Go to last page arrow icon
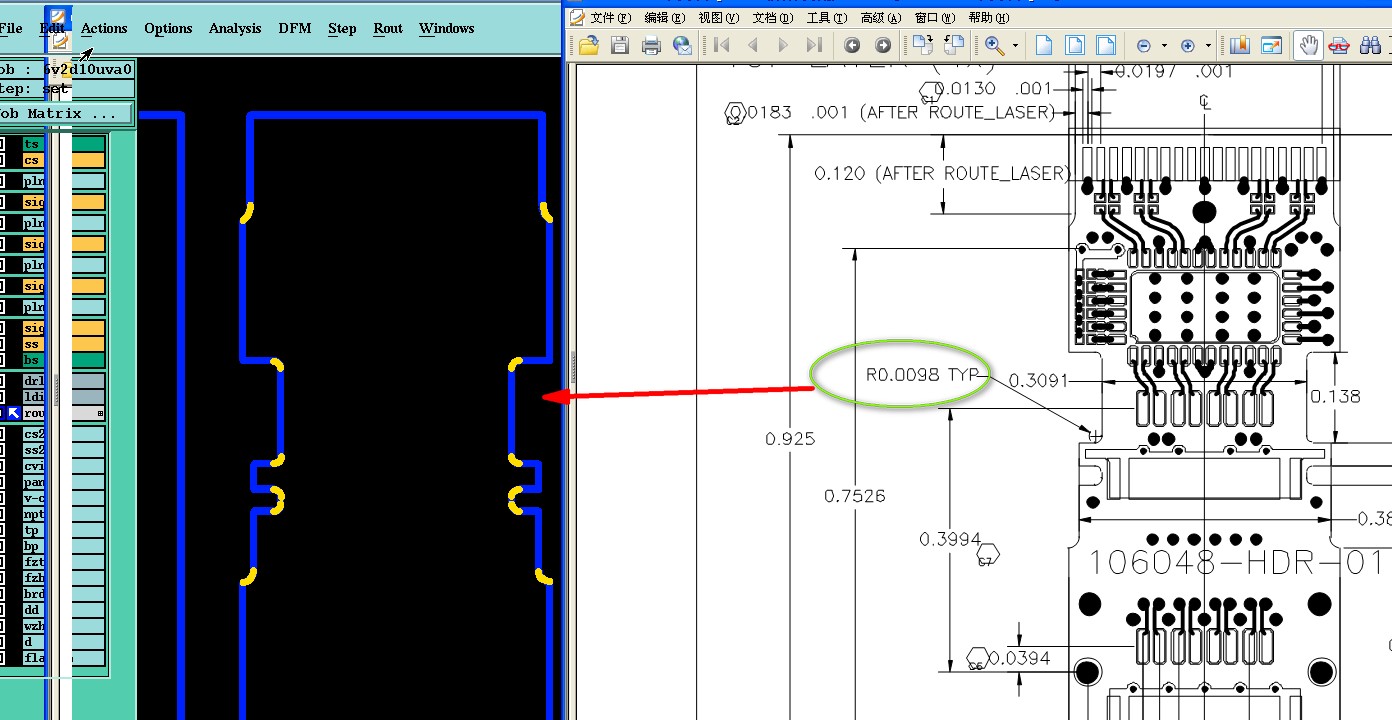This screenshot has height=720, width=1392. tap(814, 45)
